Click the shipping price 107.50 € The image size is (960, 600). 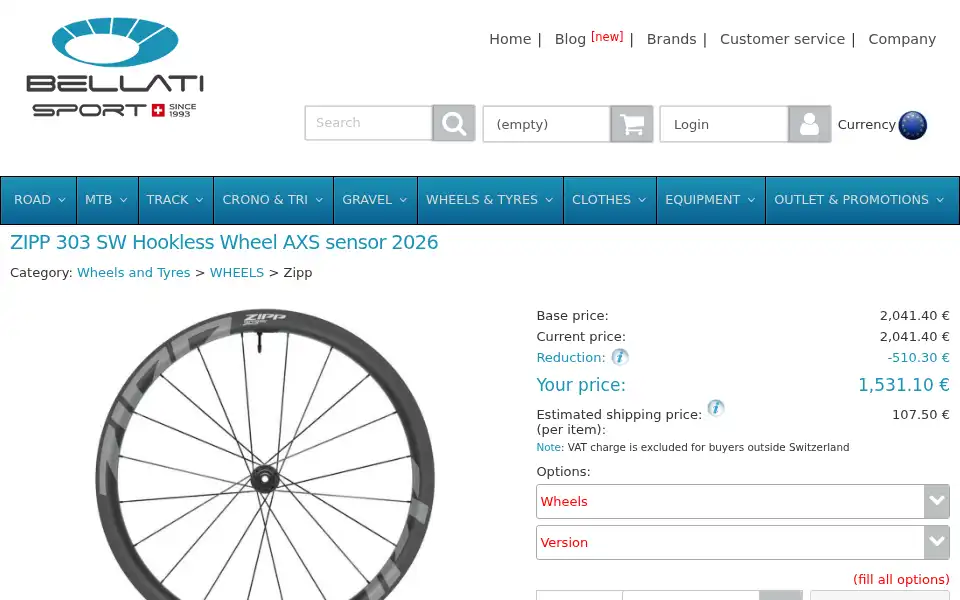[921, 414]
